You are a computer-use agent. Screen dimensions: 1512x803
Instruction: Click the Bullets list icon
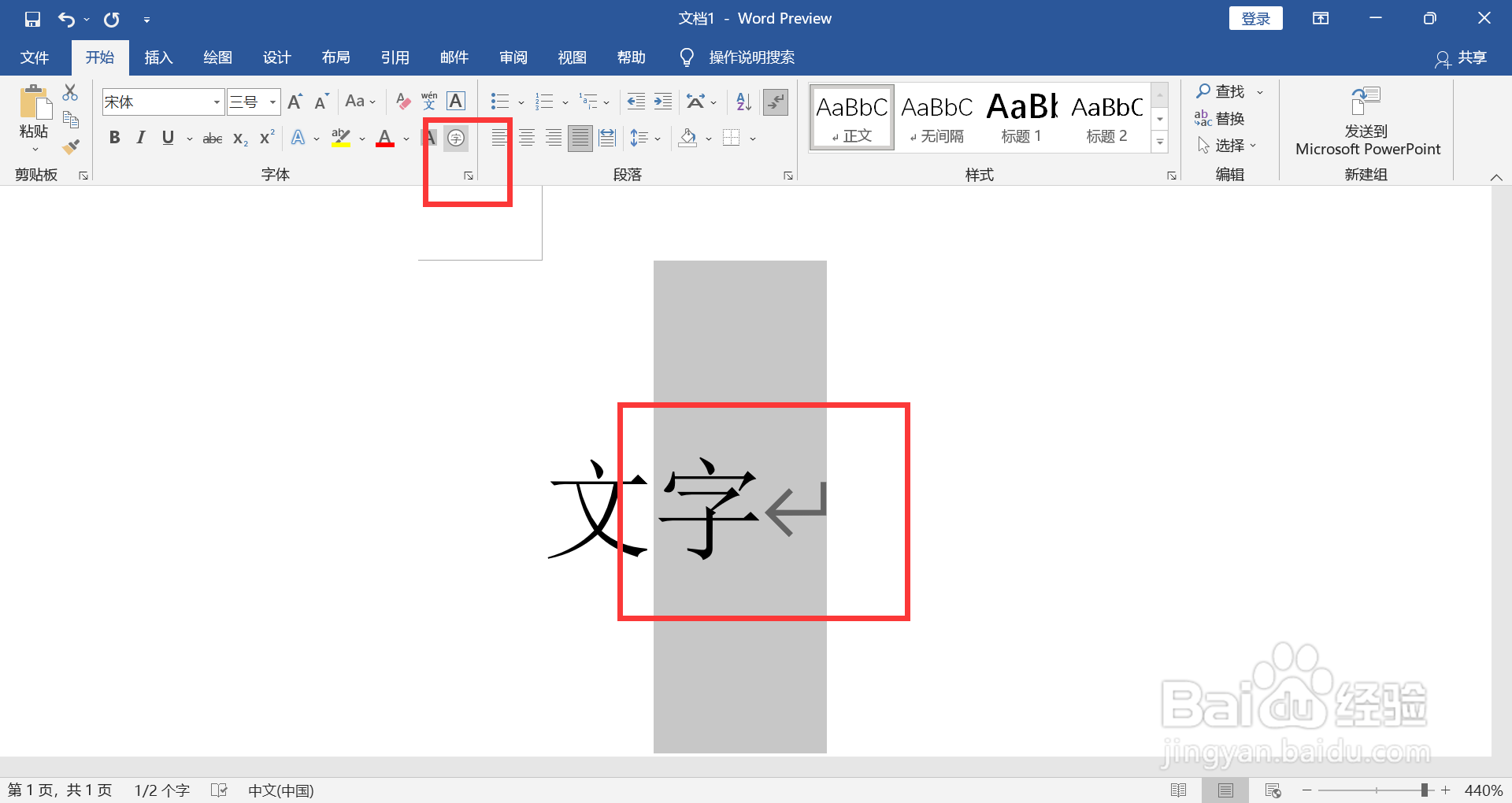(x=500, y=102)
